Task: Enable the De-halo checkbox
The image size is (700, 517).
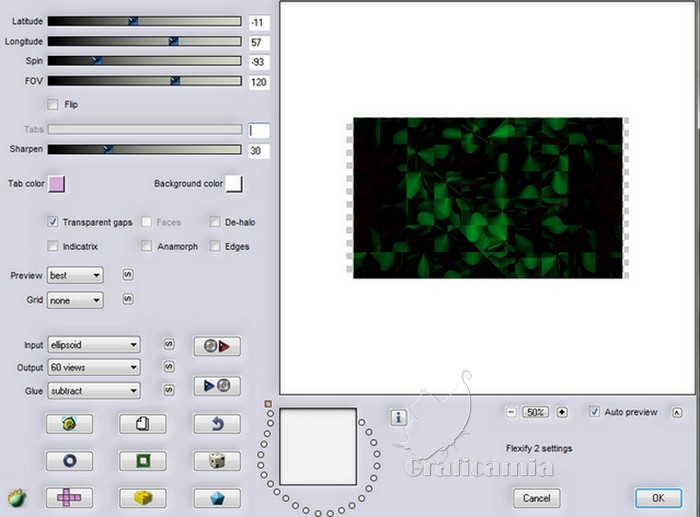Action: click(x=215, y=222)
